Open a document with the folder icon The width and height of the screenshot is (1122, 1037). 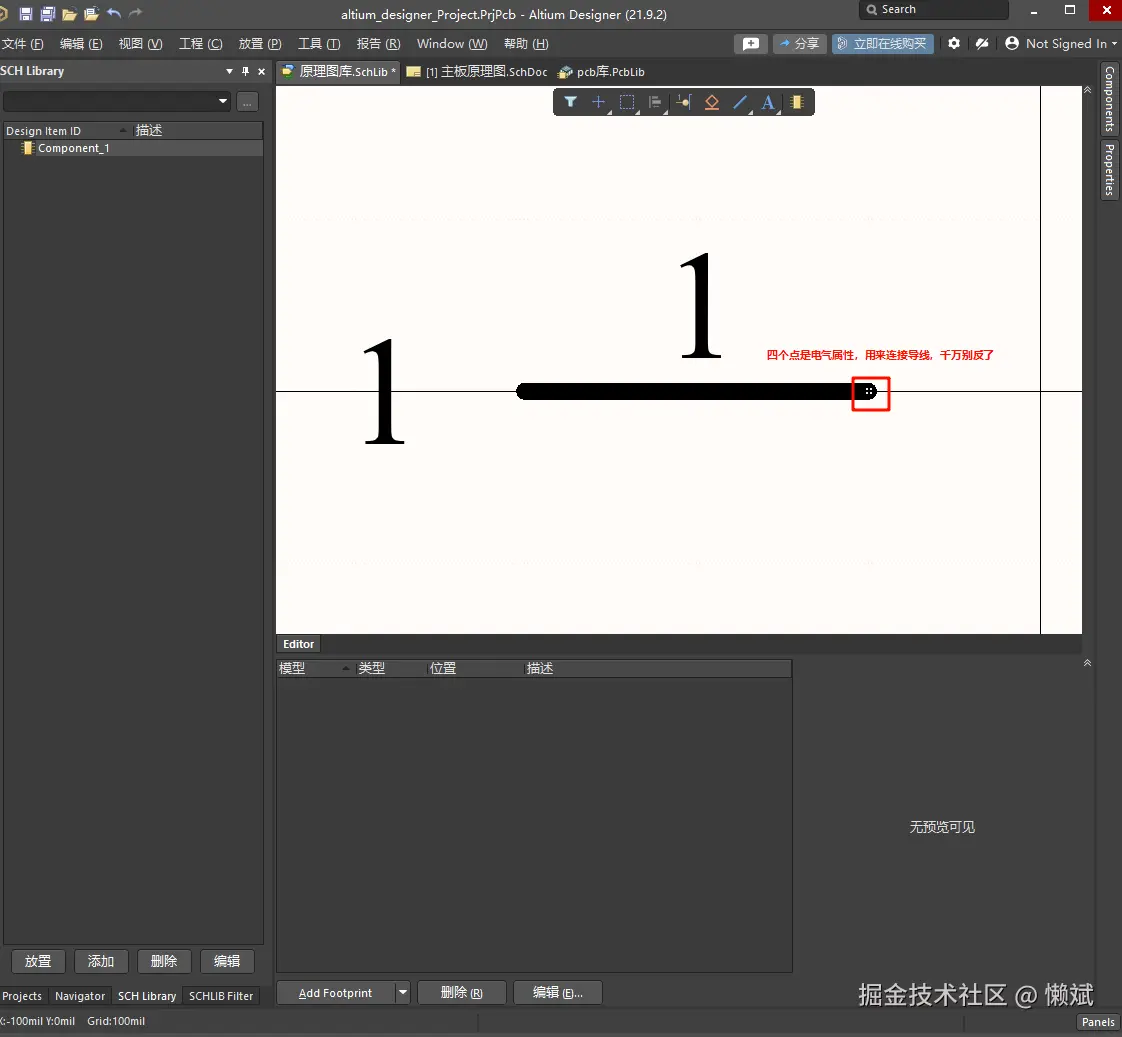(x=69, y=14)
